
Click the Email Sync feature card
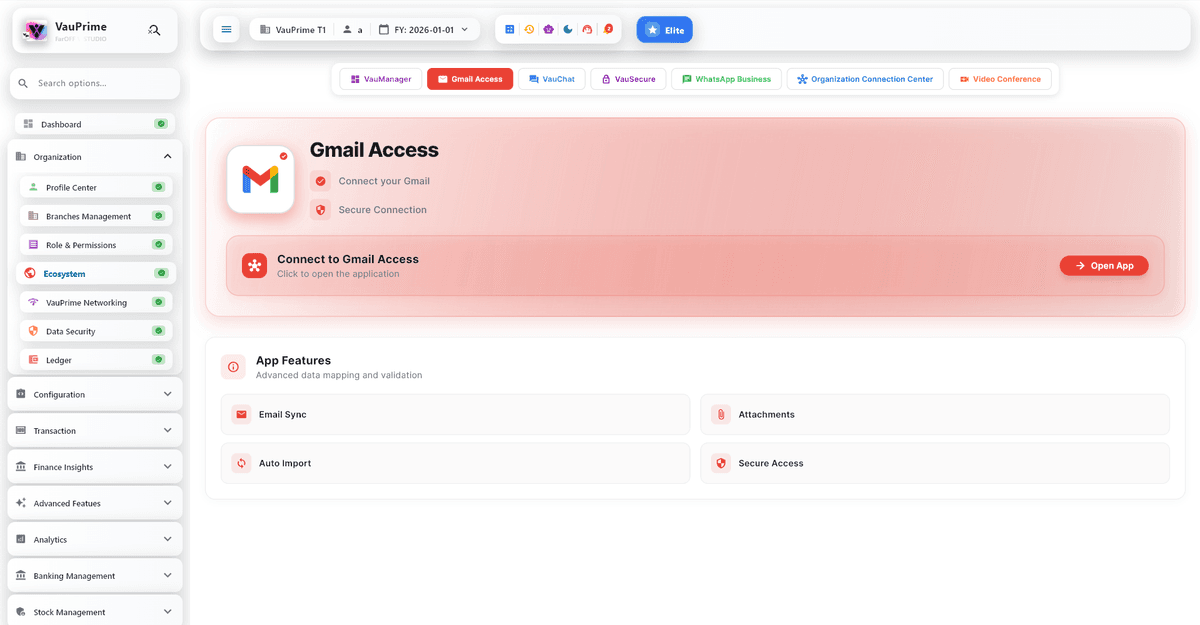pyautogui.click(x=455, y=414)
